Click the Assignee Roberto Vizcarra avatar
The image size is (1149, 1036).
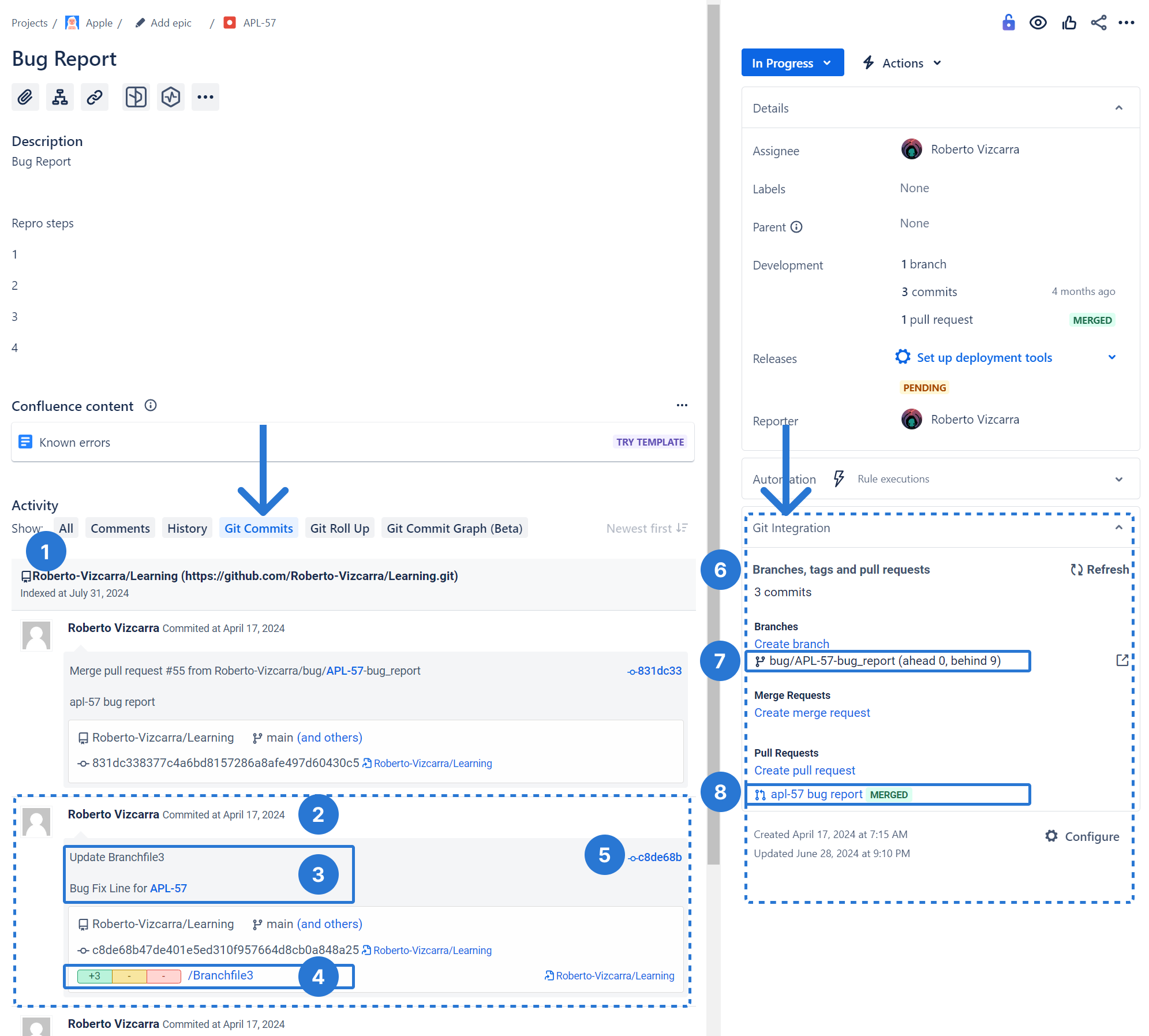pos(912,149)
